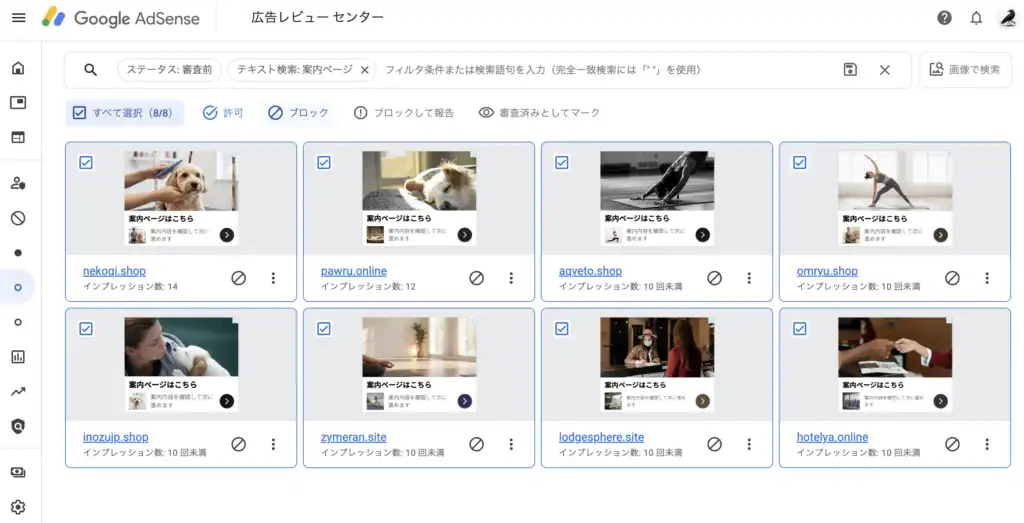Open the more options menu for omryu.shop
The width and height of the screenshot is (1024, 523).
coord(986,278)
